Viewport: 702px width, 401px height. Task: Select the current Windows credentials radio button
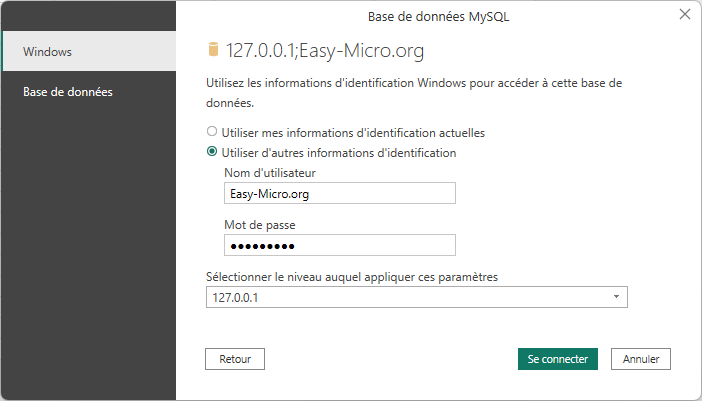(x=211, y=131)
